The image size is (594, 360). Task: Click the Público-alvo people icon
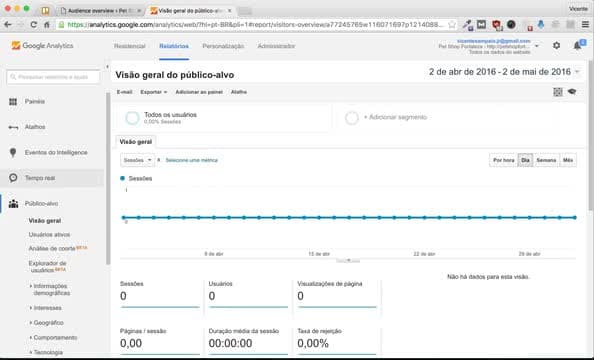(x=13, y=203)
